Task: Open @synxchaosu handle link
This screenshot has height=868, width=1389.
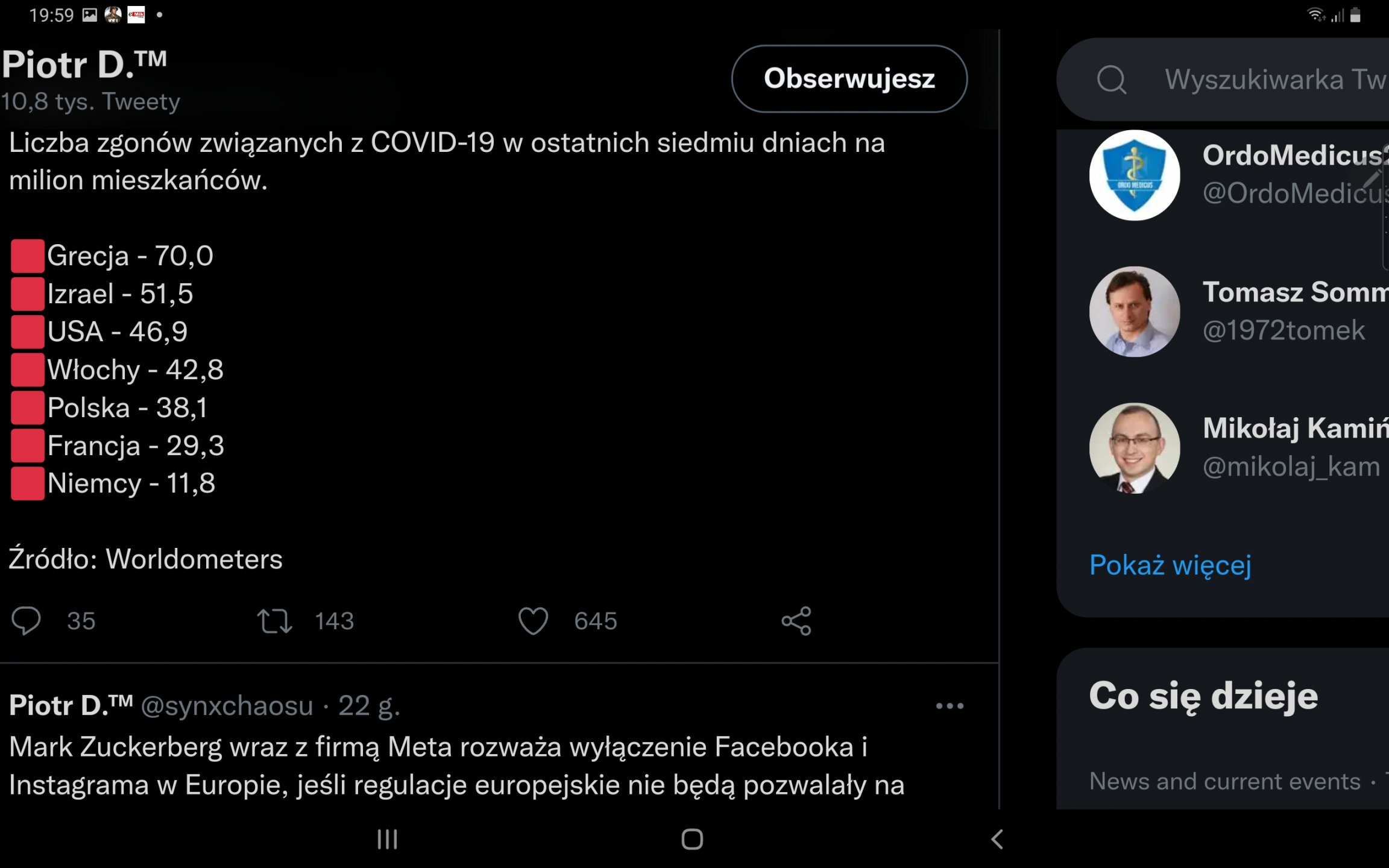Action: [x=227, y=706]
